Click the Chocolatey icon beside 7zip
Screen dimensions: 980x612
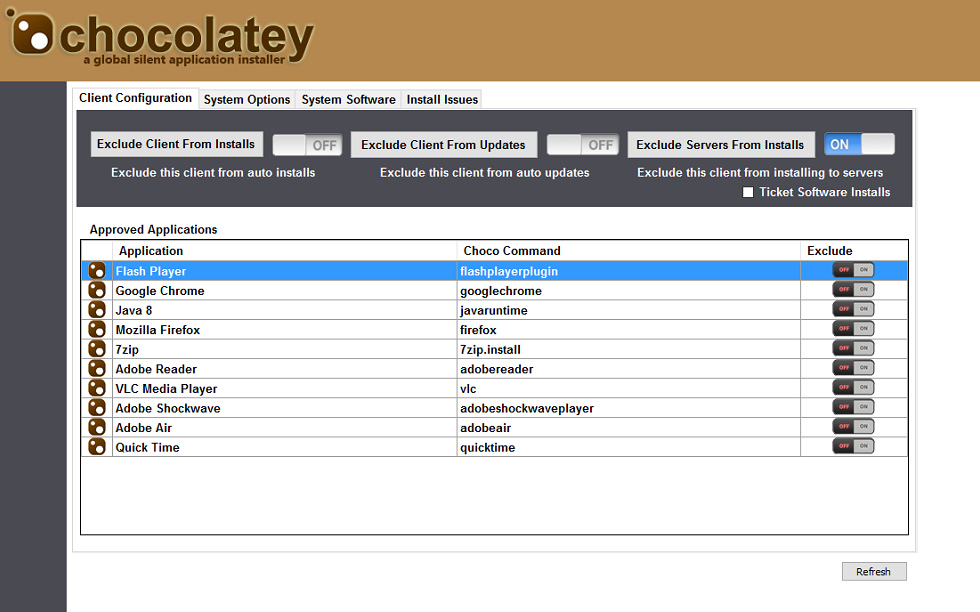coord(97,349)
